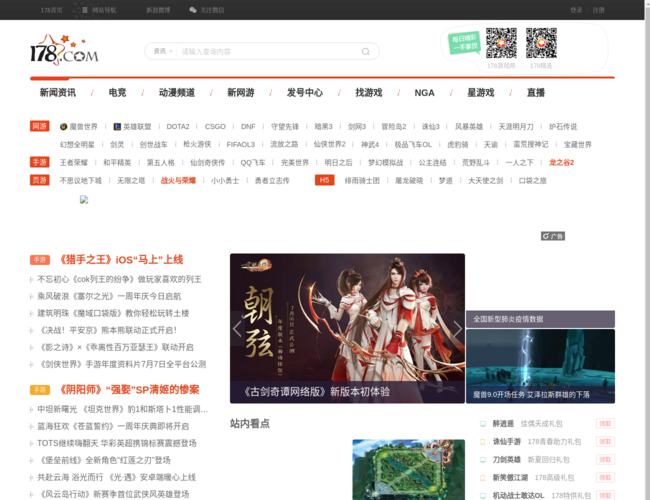Image resolution: width=650 pixels, height=500 pixels.
Task: Click the broken image placeholder below game list
Action: pyautogui.click(x=84, y=200)
